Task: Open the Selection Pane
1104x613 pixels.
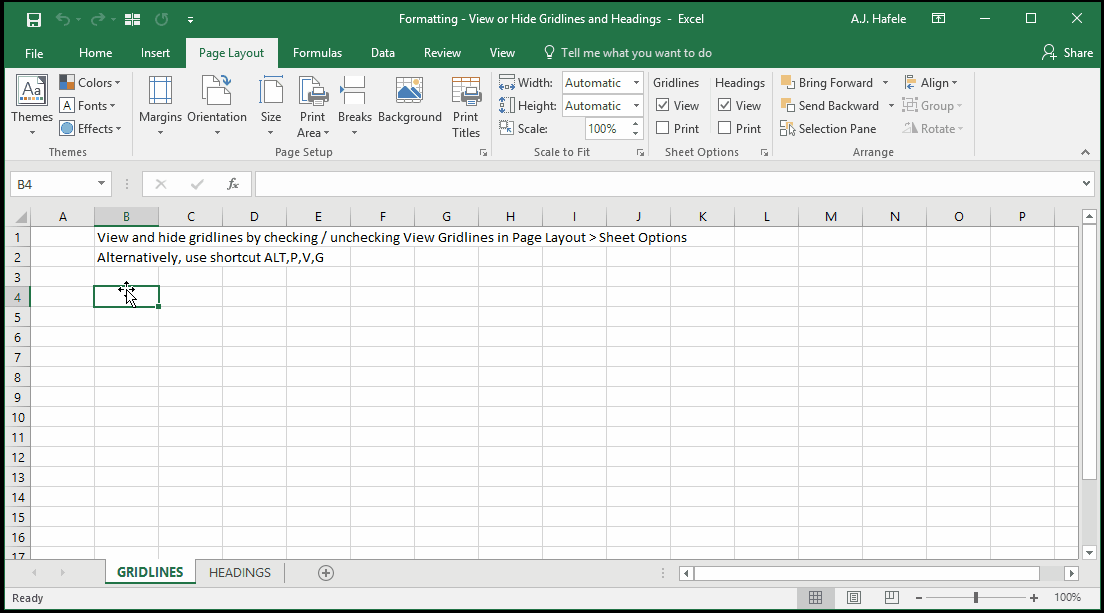Action: [x=828, y=129]
